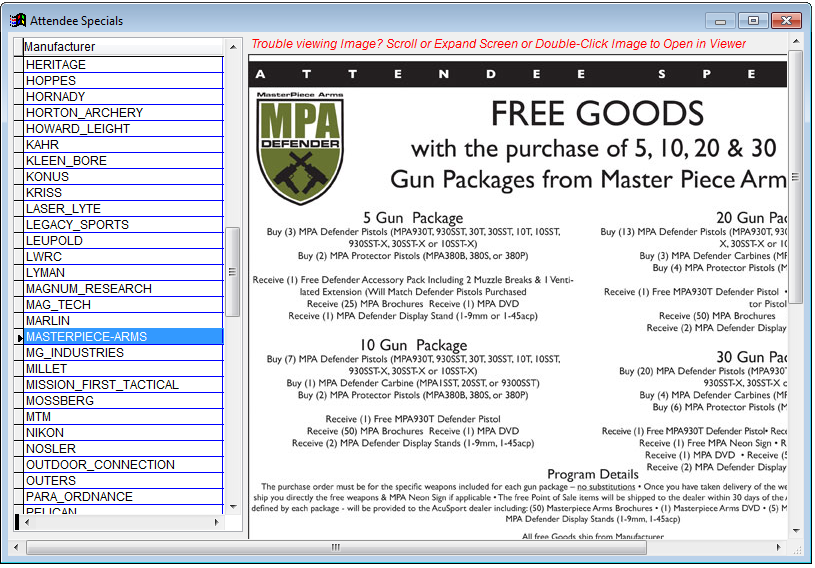Click the image panel vertical scrollbar thumb

point(796,176)
